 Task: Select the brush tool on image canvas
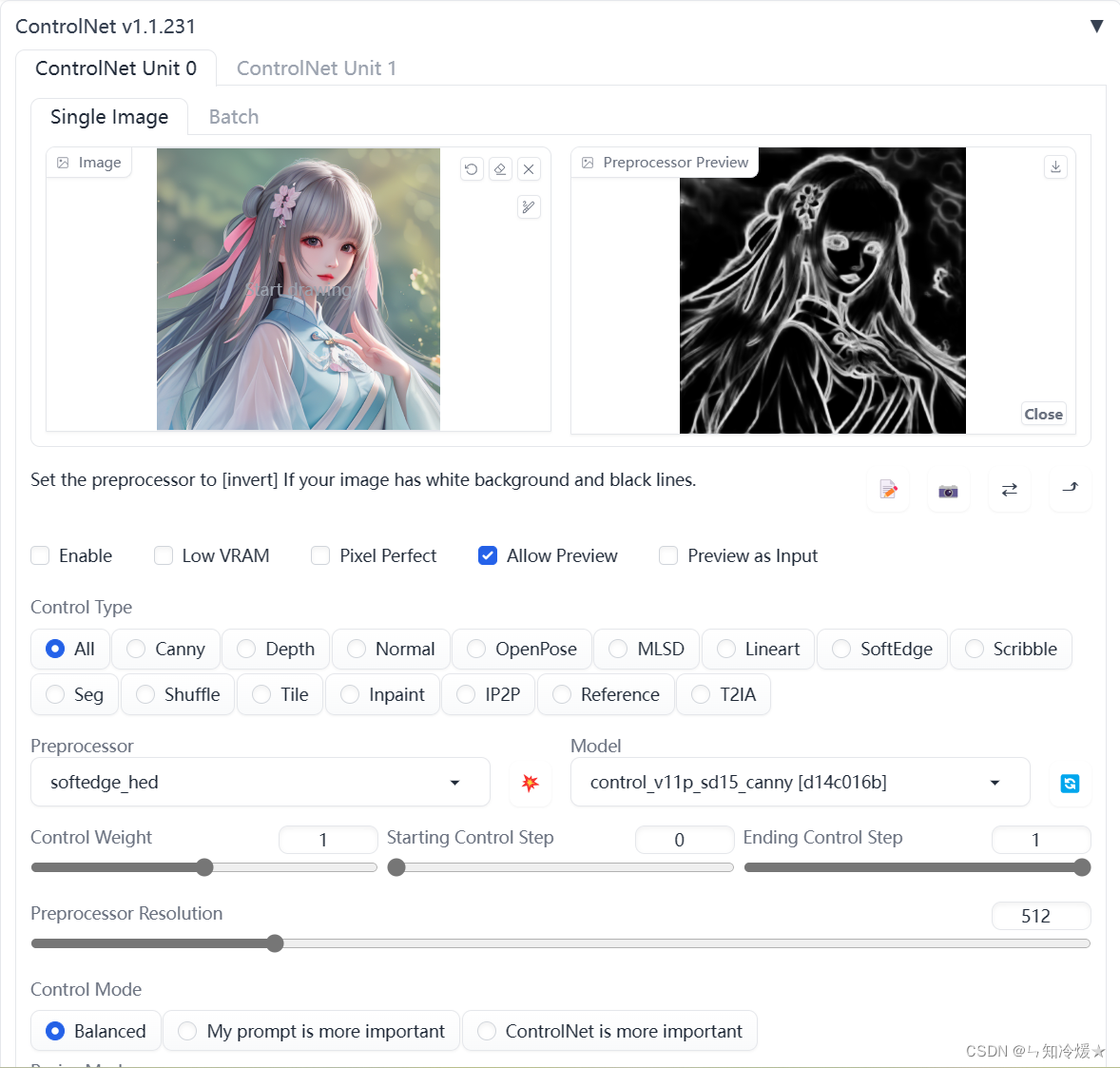point(529,207)
